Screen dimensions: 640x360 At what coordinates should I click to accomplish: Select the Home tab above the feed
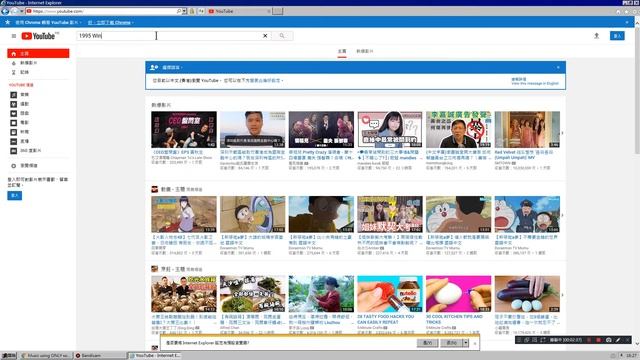tap(342, 51)
